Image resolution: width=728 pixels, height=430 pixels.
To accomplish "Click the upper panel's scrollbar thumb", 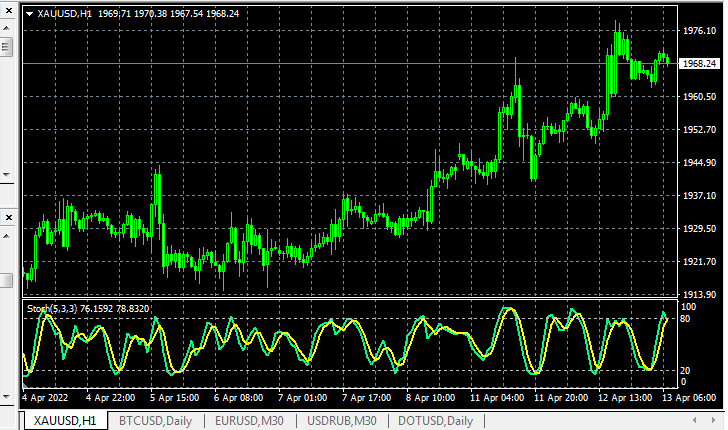I will [x=6, y=47].
